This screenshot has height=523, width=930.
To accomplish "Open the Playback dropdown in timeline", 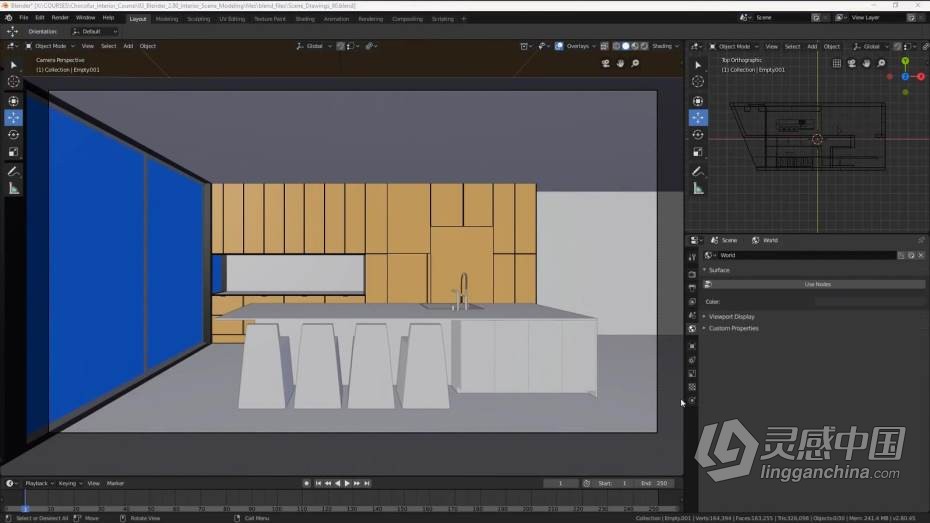I will click(39, 483).
